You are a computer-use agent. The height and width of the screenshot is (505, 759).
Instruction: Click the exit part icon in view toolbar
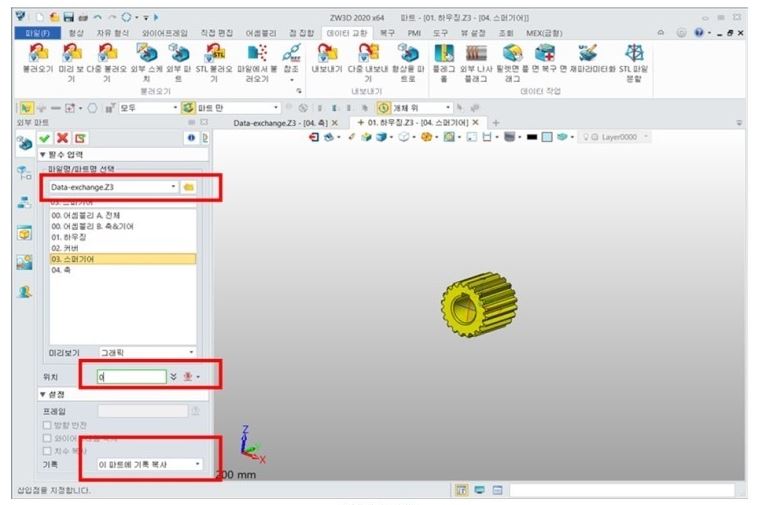click(x=314, y=137)
